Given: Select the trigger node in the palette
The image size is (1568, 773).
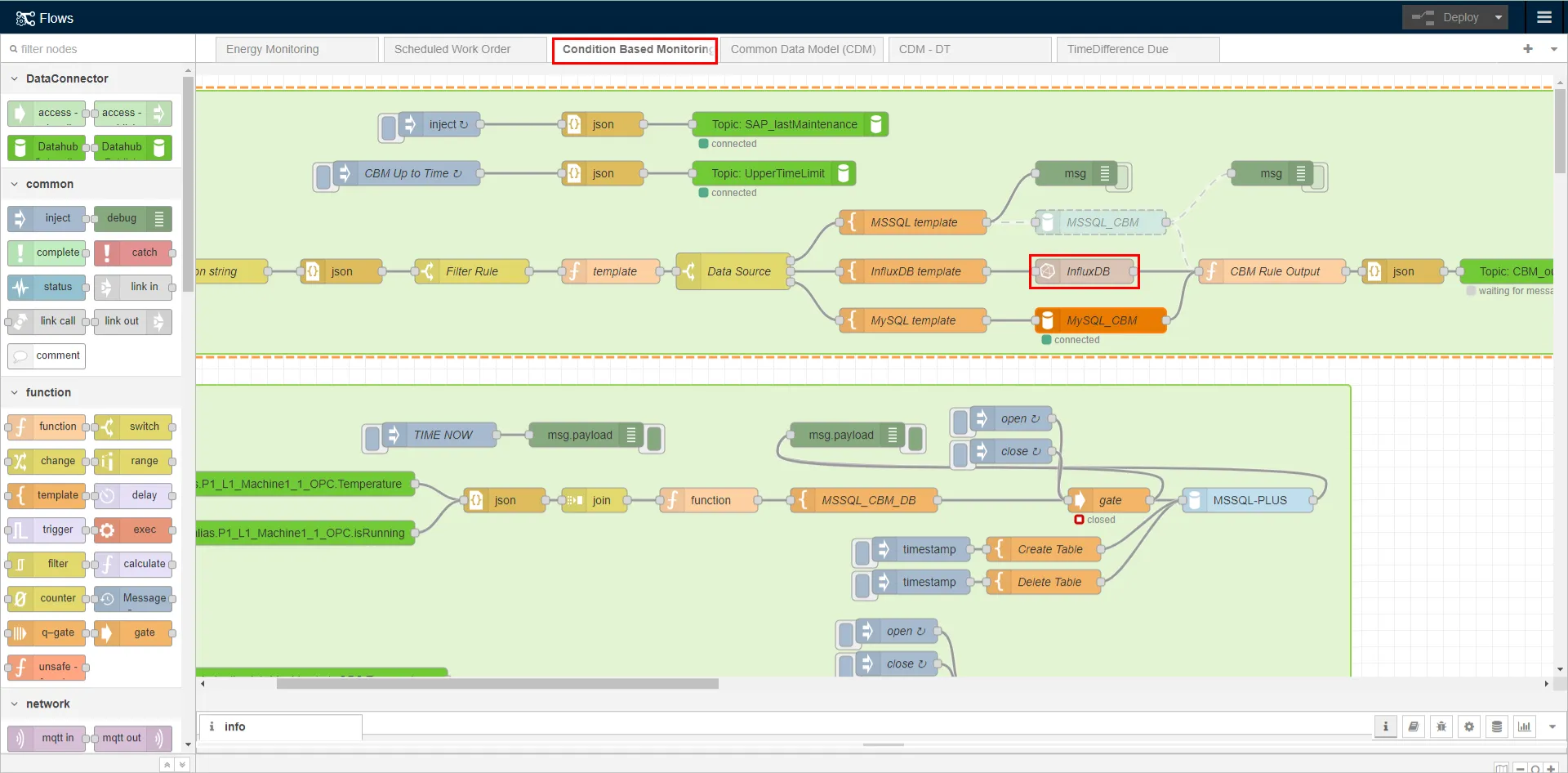Looking at the screenshot, I should coord(47,529).
